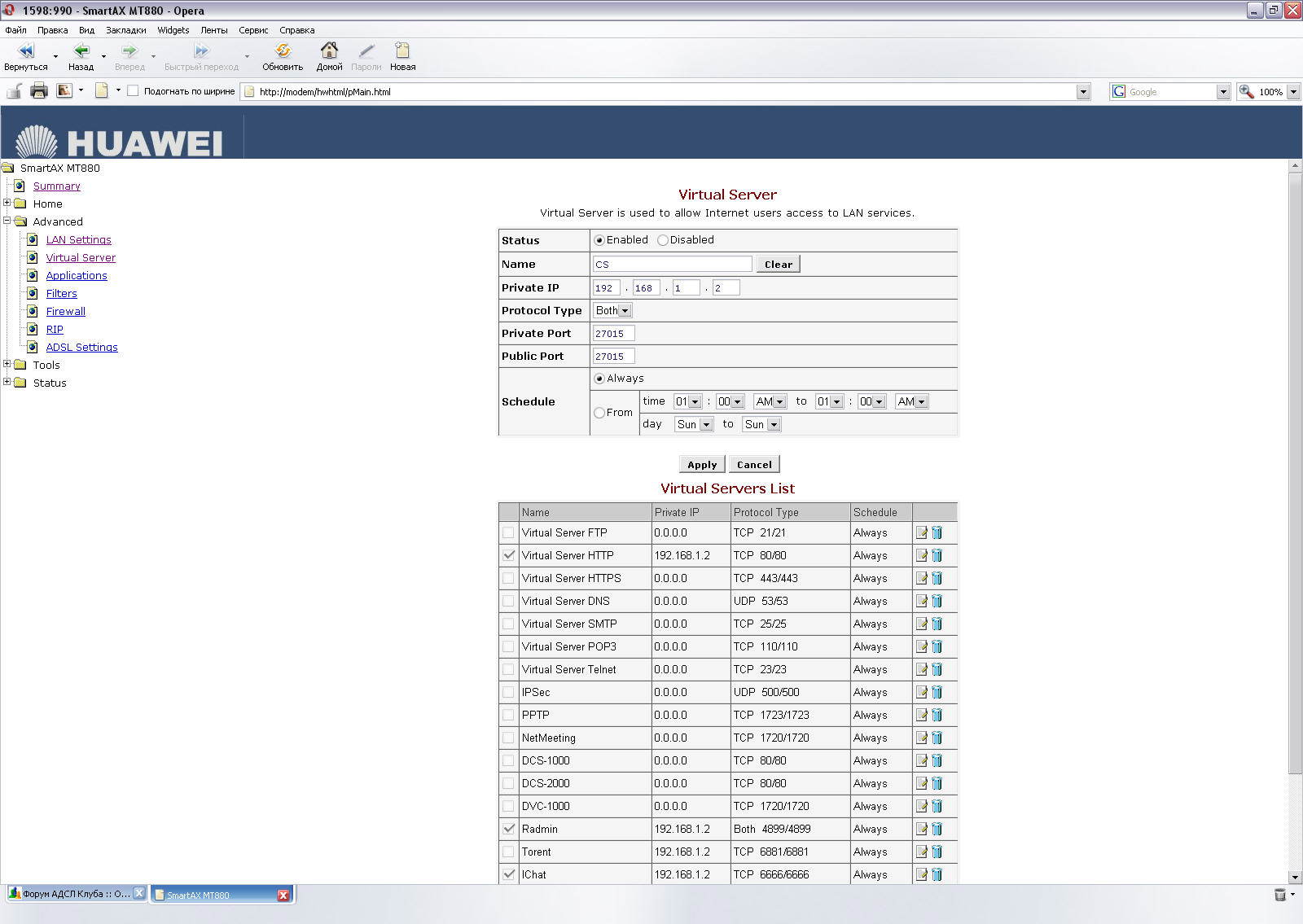This screenshot has height=924, width=1303.
Task: Switch to the Форум АДСЛ Клуба tab
Action: [73, 894]
